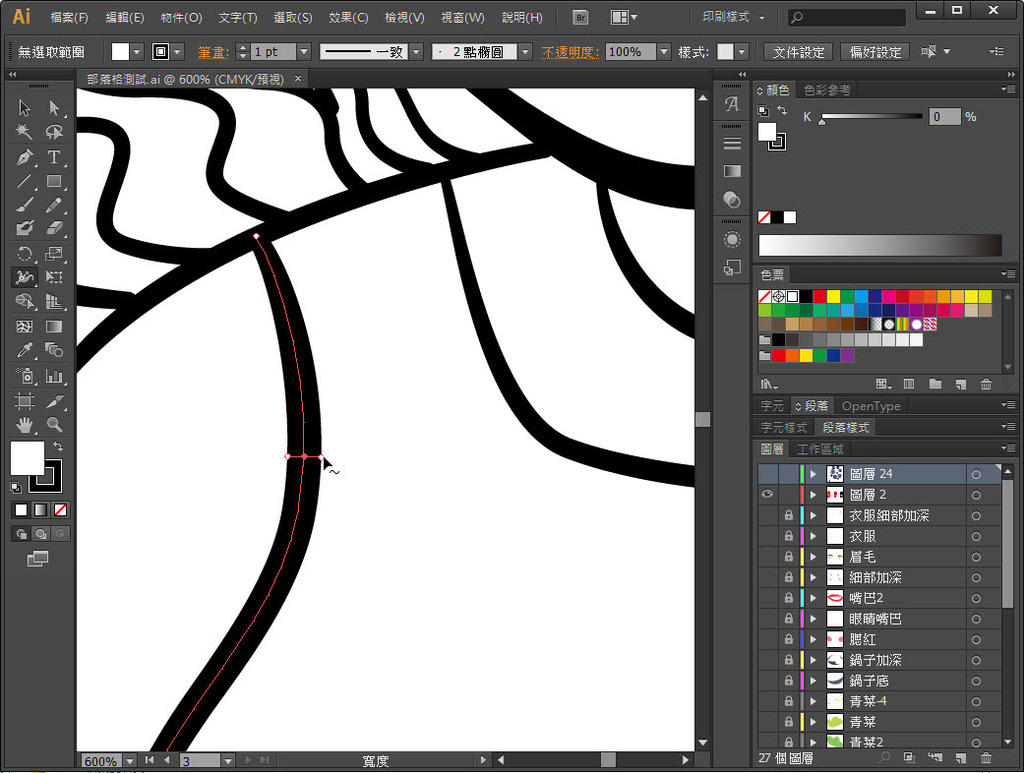Select the Paintbrush tool
This screenshot has height=773, width=1024.
[x=25, y=205]
